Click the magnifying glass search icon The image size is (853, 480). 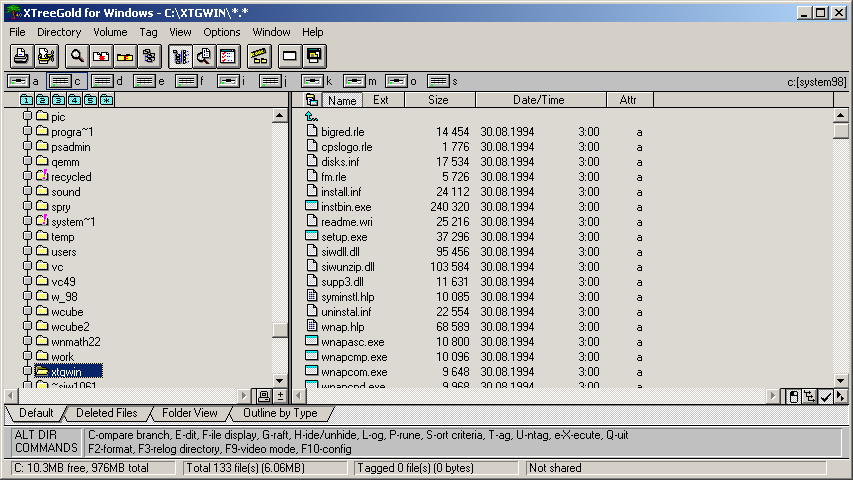[x=77, y=56]
